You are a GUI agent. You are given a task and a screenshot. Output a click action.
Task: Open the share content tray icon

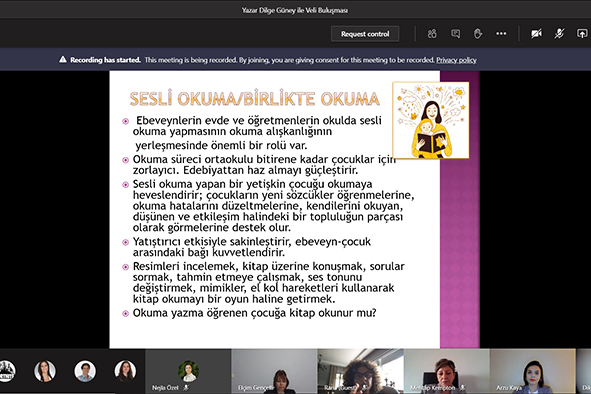tap(582, 34)
